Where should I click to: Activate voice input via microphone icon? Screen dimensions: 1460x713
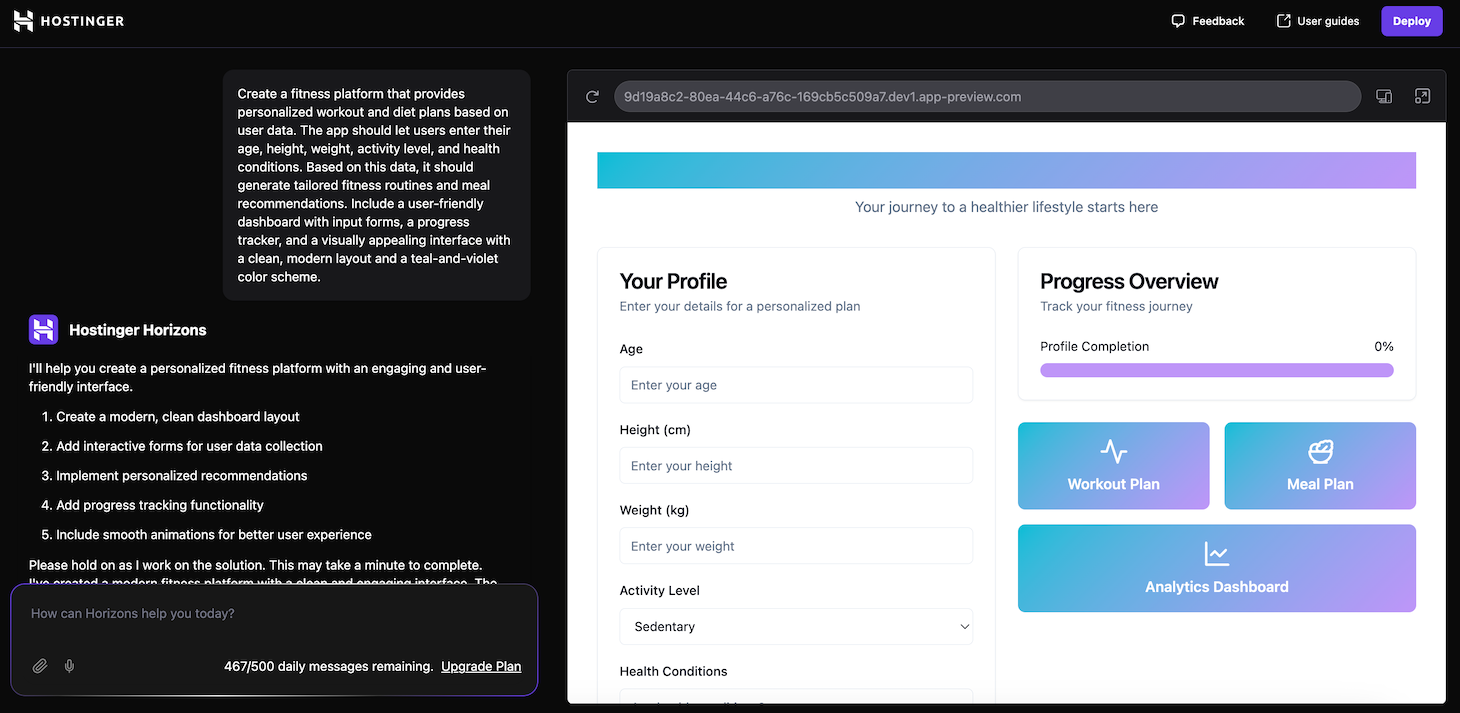(x=68, y=665)
